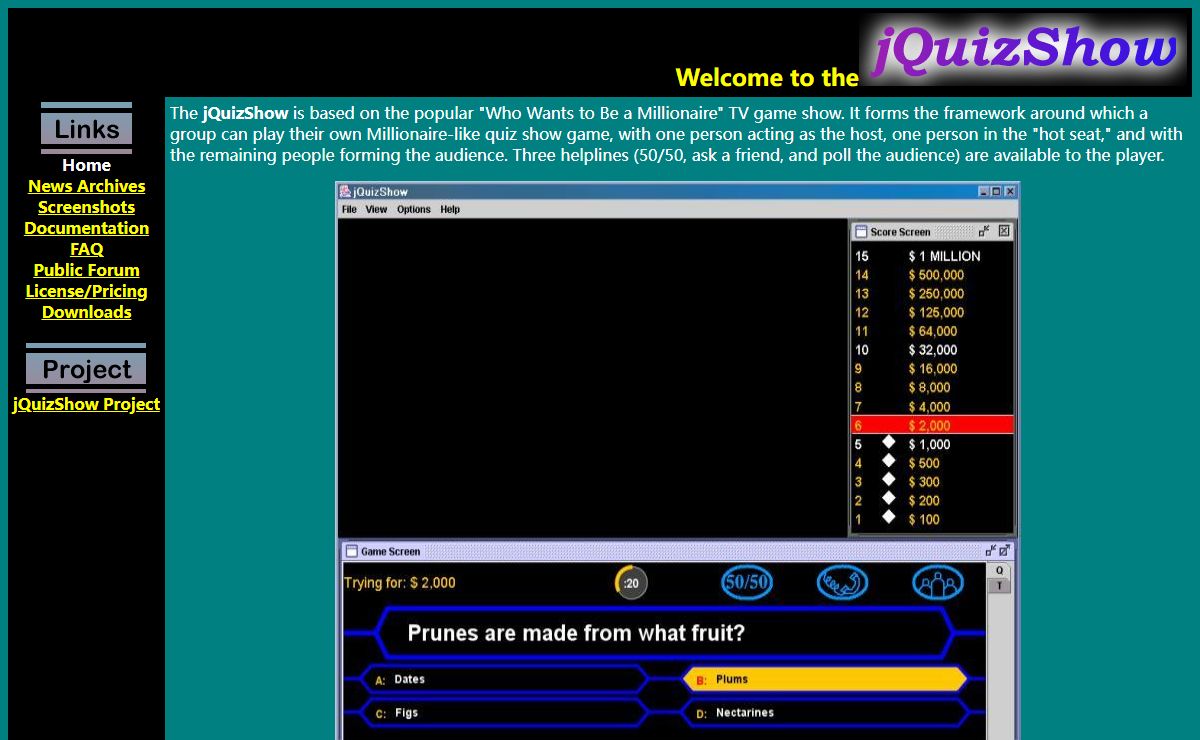
Task: Select the poll the audience lifeline icon
Action: pyautogui.click(x=938, y=582)
